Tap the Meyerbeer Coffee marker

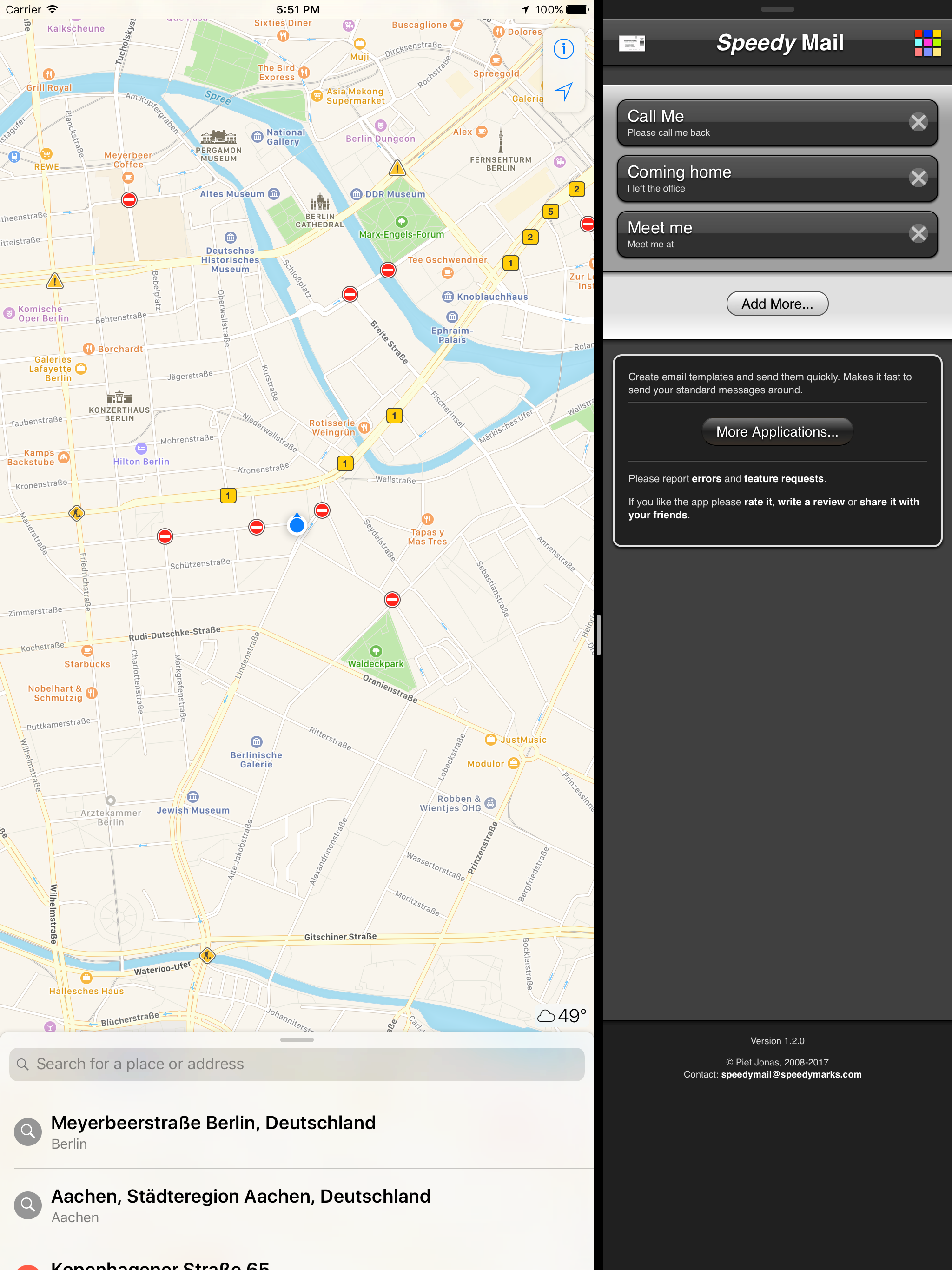[x=129, y=178]
